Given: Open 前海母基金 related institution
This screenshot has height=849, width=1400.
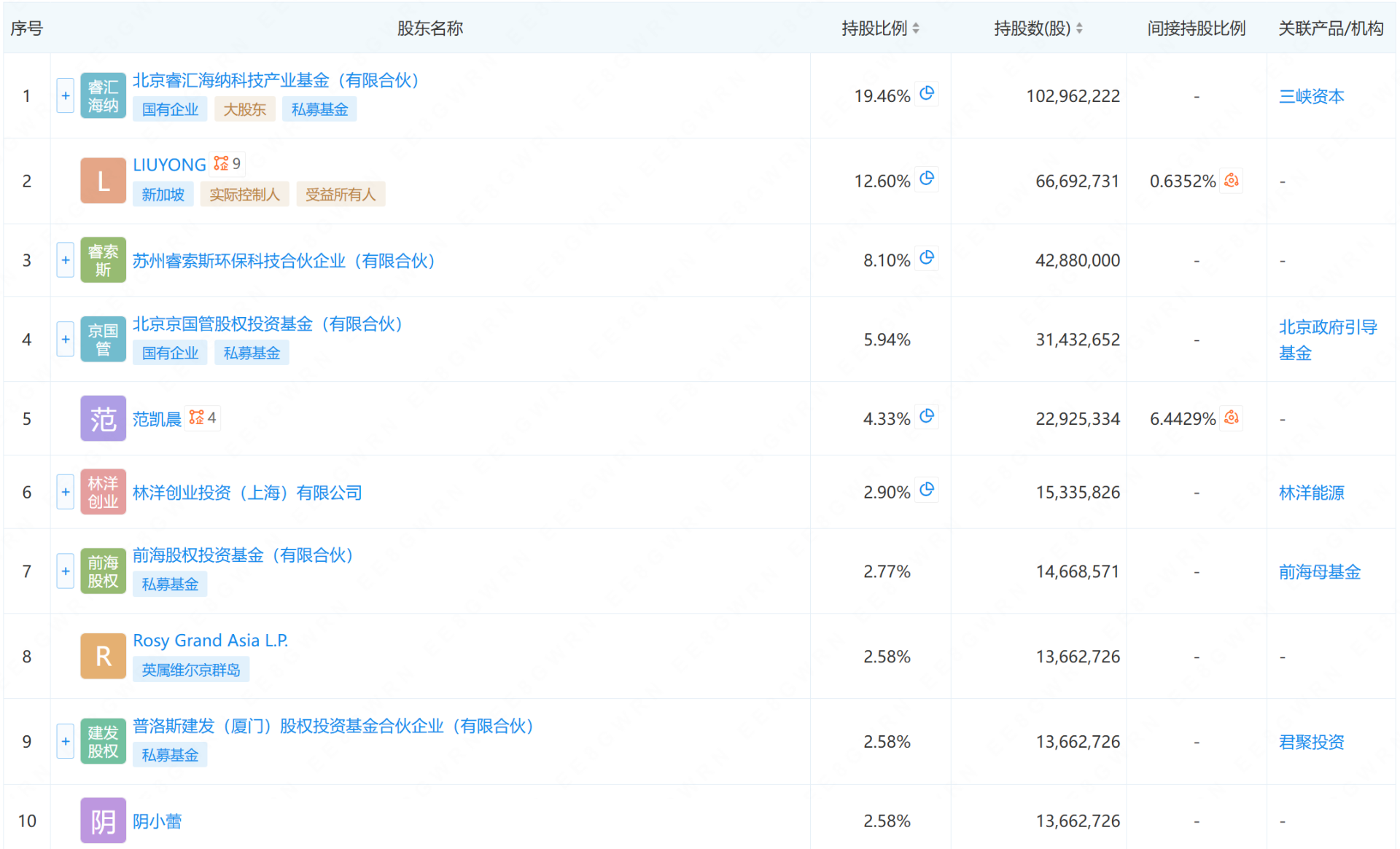Looking at the screenshot, I should 1319,572.
